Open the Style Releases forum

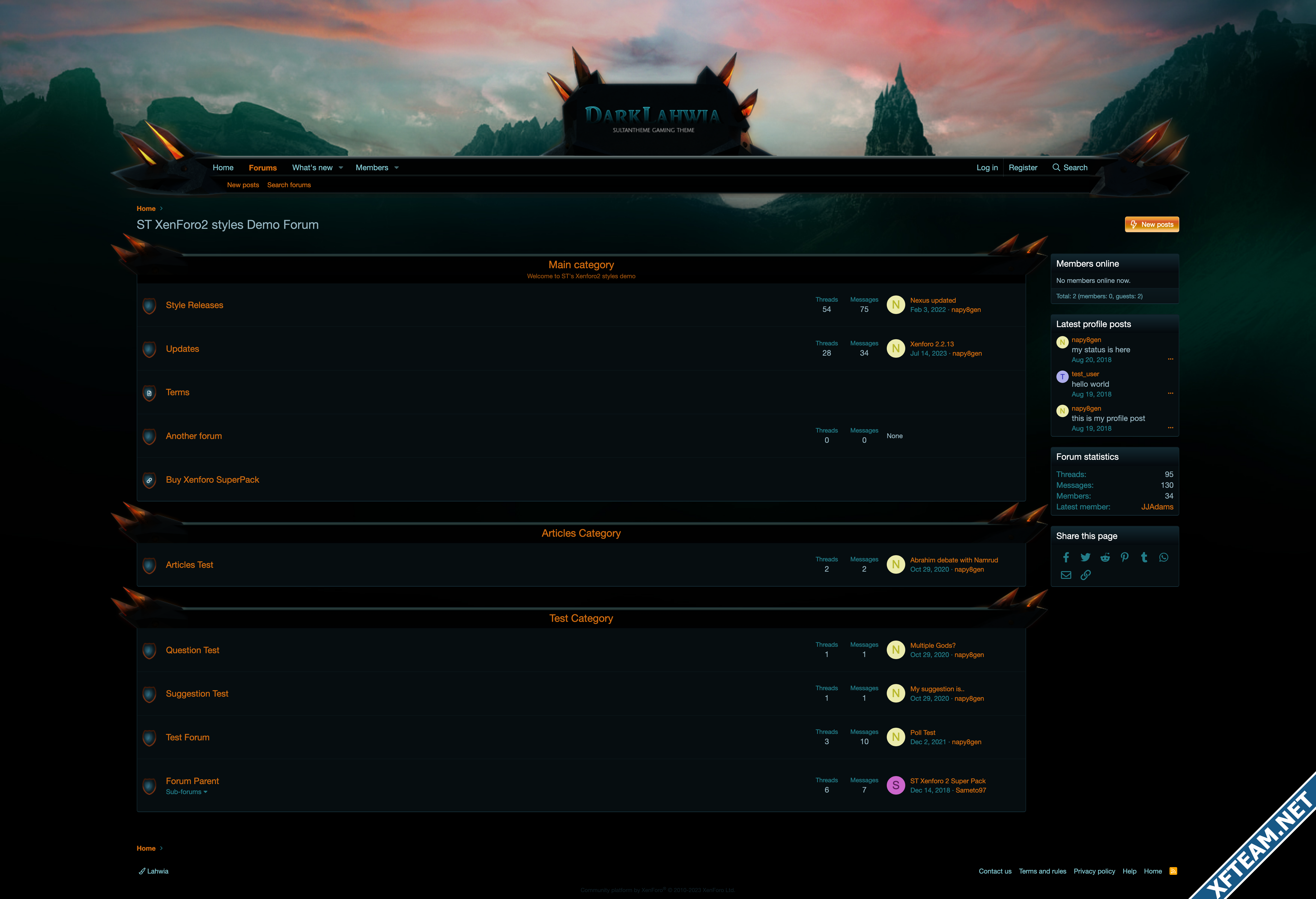click(x=194, y=305)
